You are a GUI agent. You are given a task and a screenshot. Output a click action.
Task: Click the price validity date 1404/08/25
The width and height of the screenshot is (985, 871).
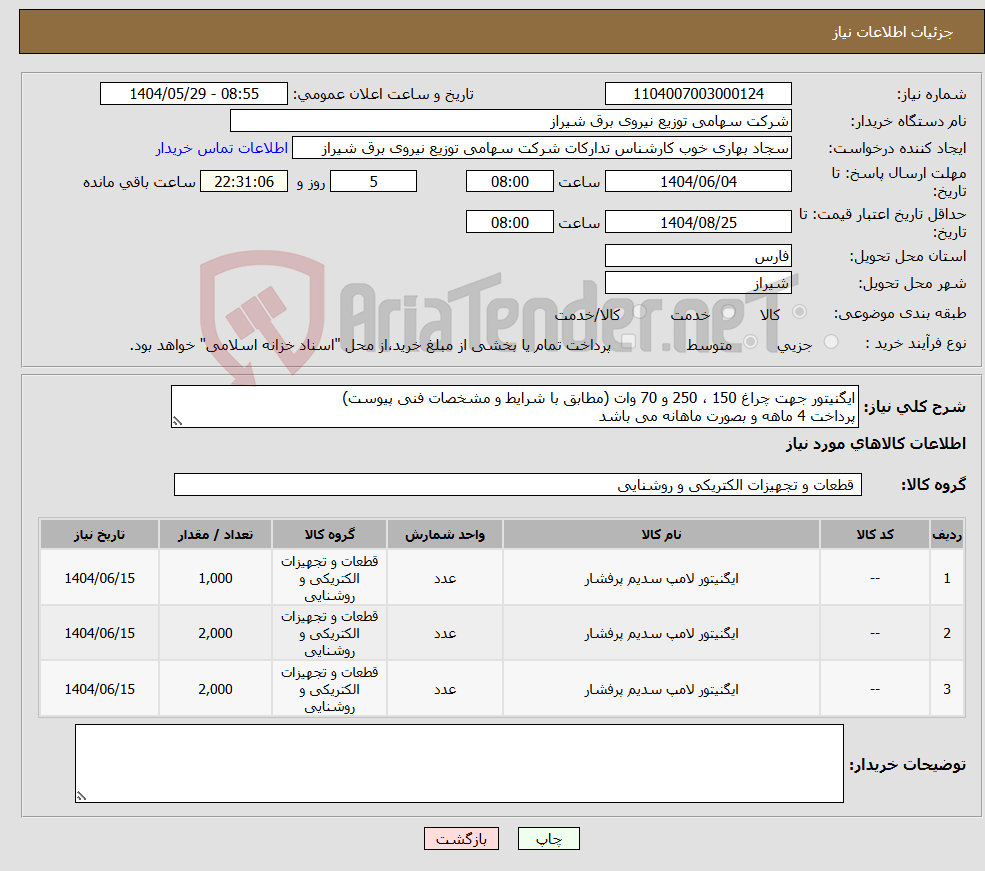point(698,222)
